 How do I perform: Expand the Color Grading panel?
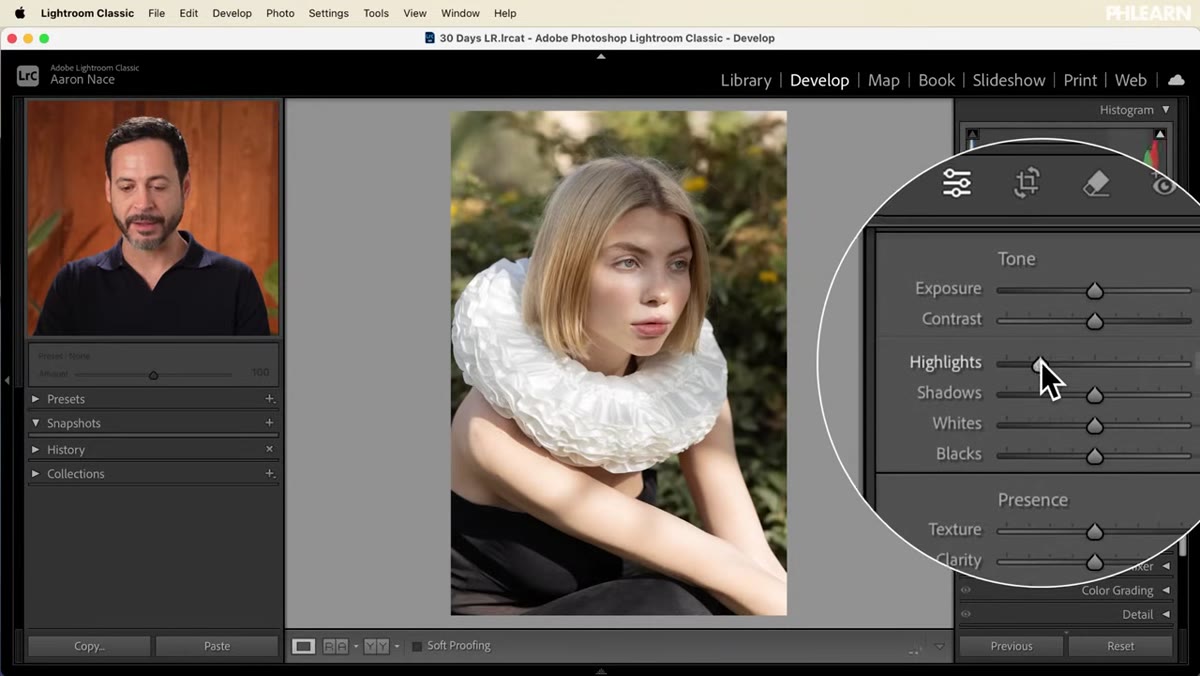point(1166,591)
